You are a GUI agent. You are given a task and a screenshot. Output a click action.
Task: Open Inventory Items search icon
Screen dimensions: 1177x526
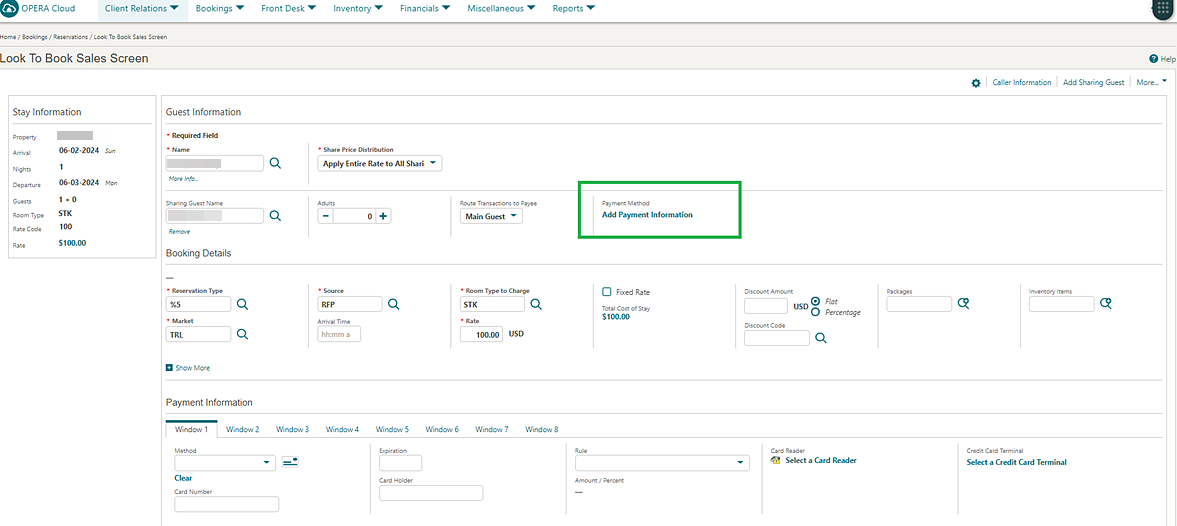click(x=1106, y=303)
